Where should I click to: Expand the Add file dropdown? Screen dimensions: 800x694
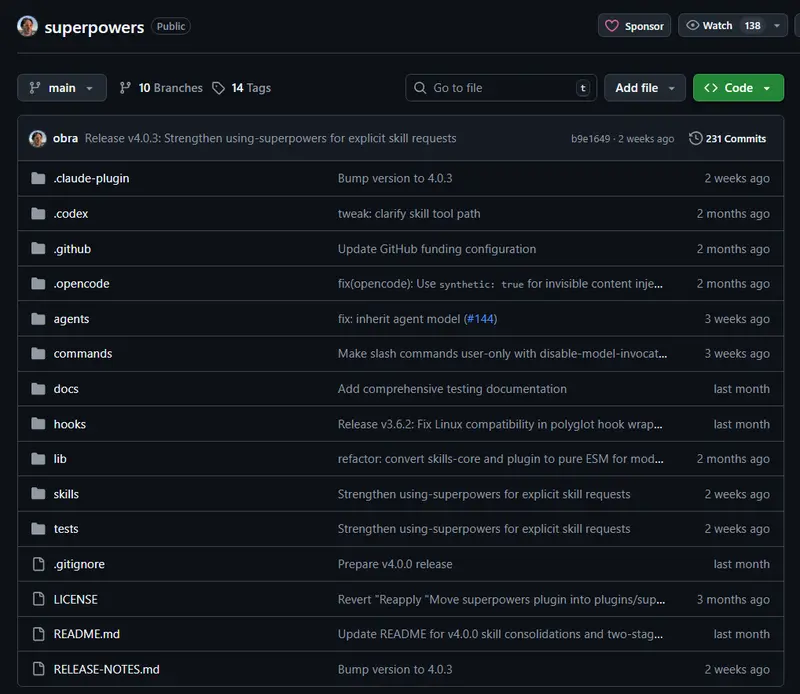tap(645, 88)
